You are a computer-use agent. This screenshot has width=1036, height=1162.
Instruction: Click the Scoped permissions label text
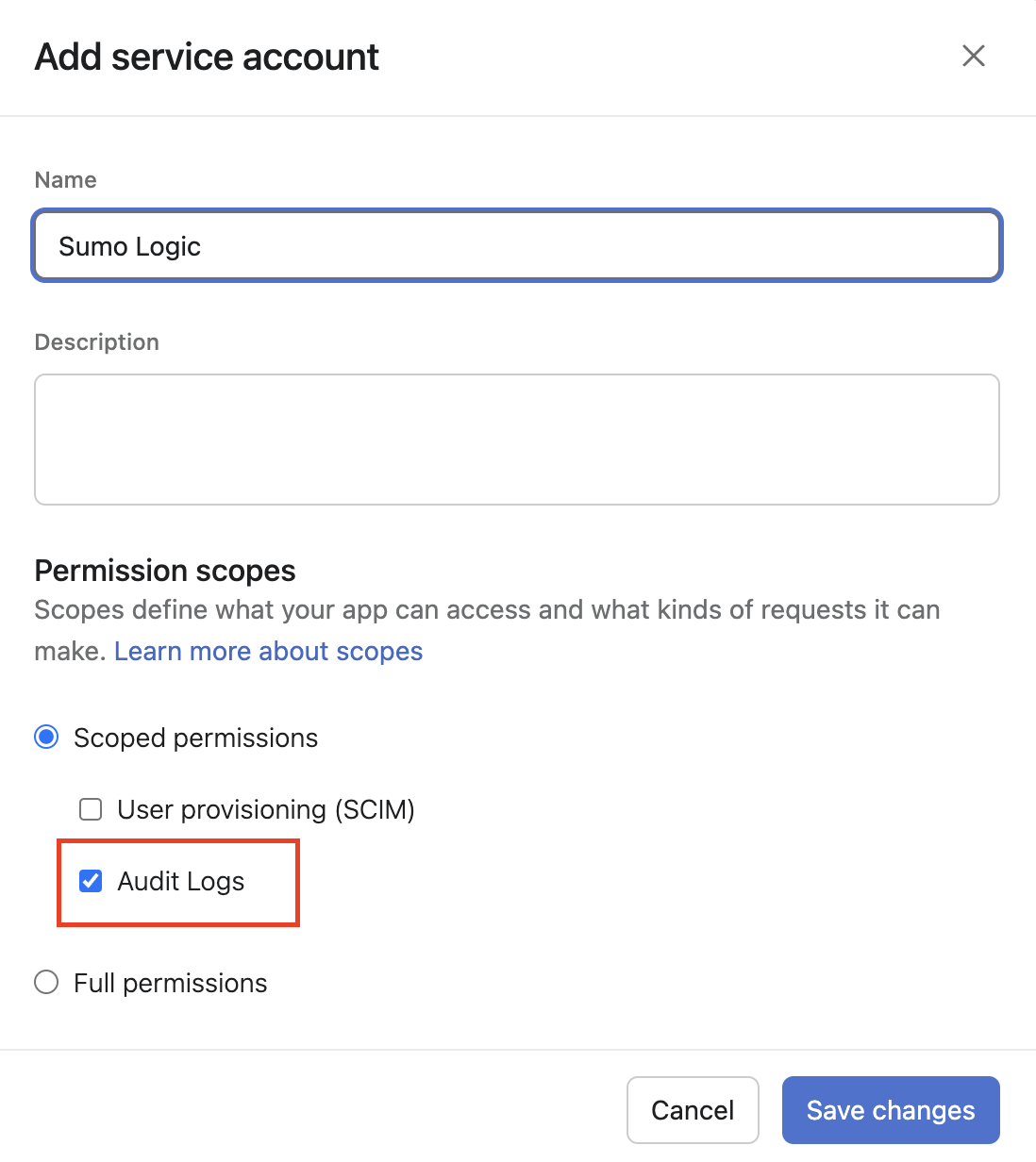tap(195, 738)
